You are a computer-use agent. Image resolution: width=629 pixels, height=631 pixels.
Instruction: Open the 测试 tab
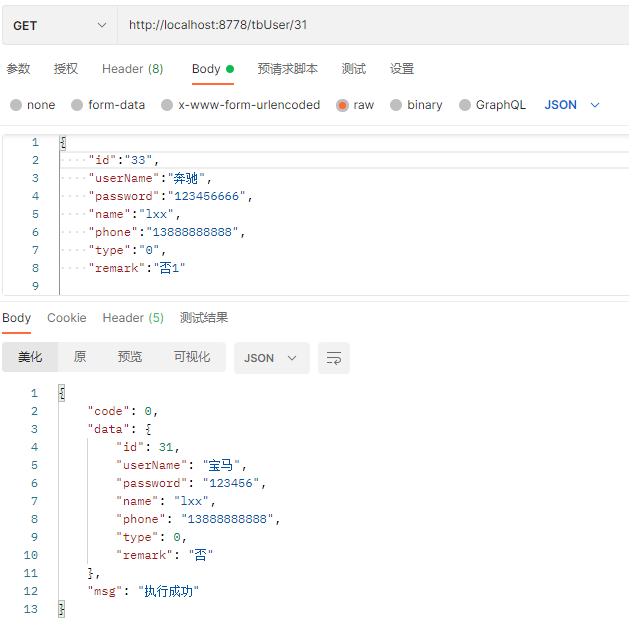click(353, 69)
